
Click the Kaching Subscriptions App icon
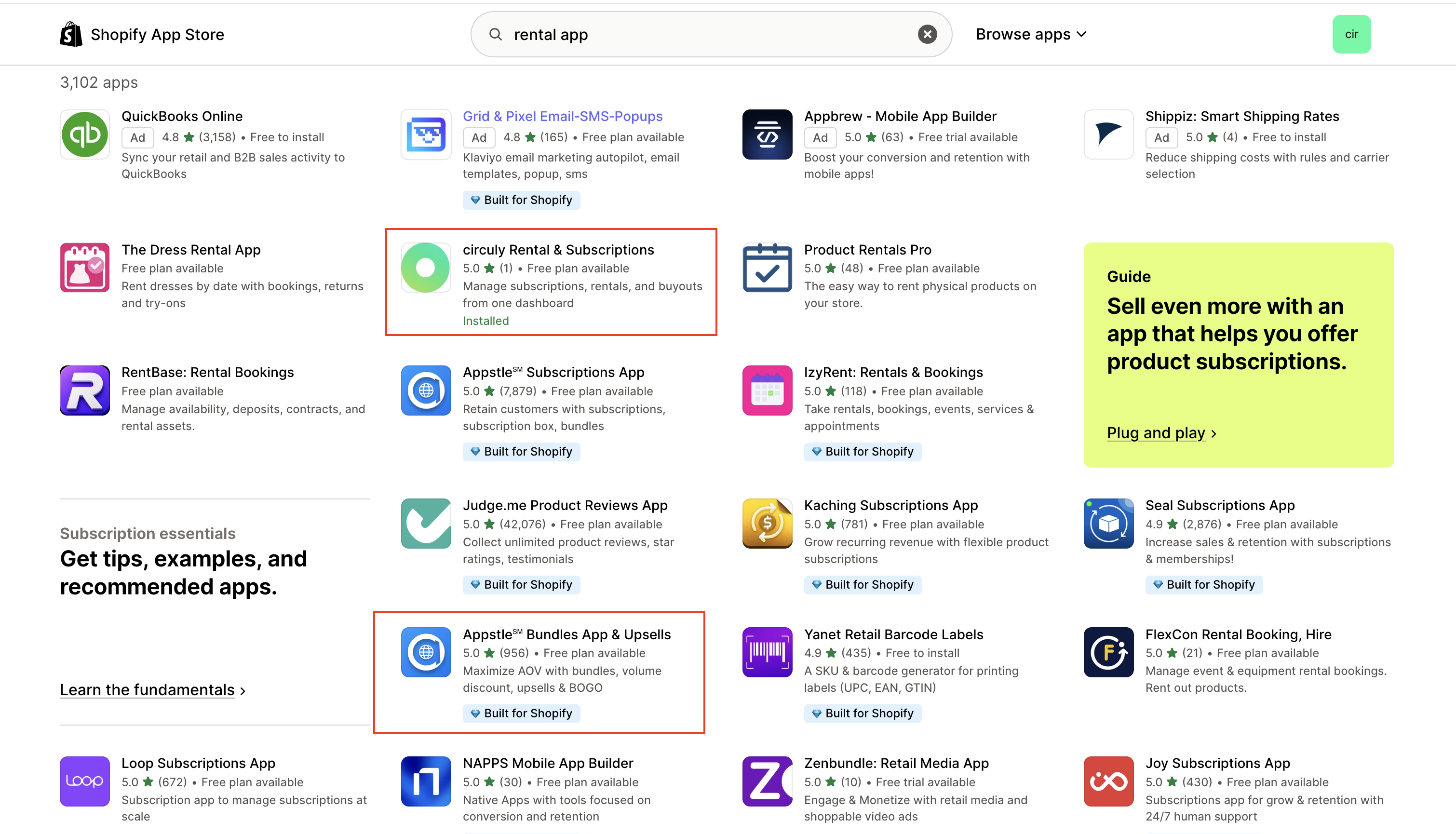point(767,524)
